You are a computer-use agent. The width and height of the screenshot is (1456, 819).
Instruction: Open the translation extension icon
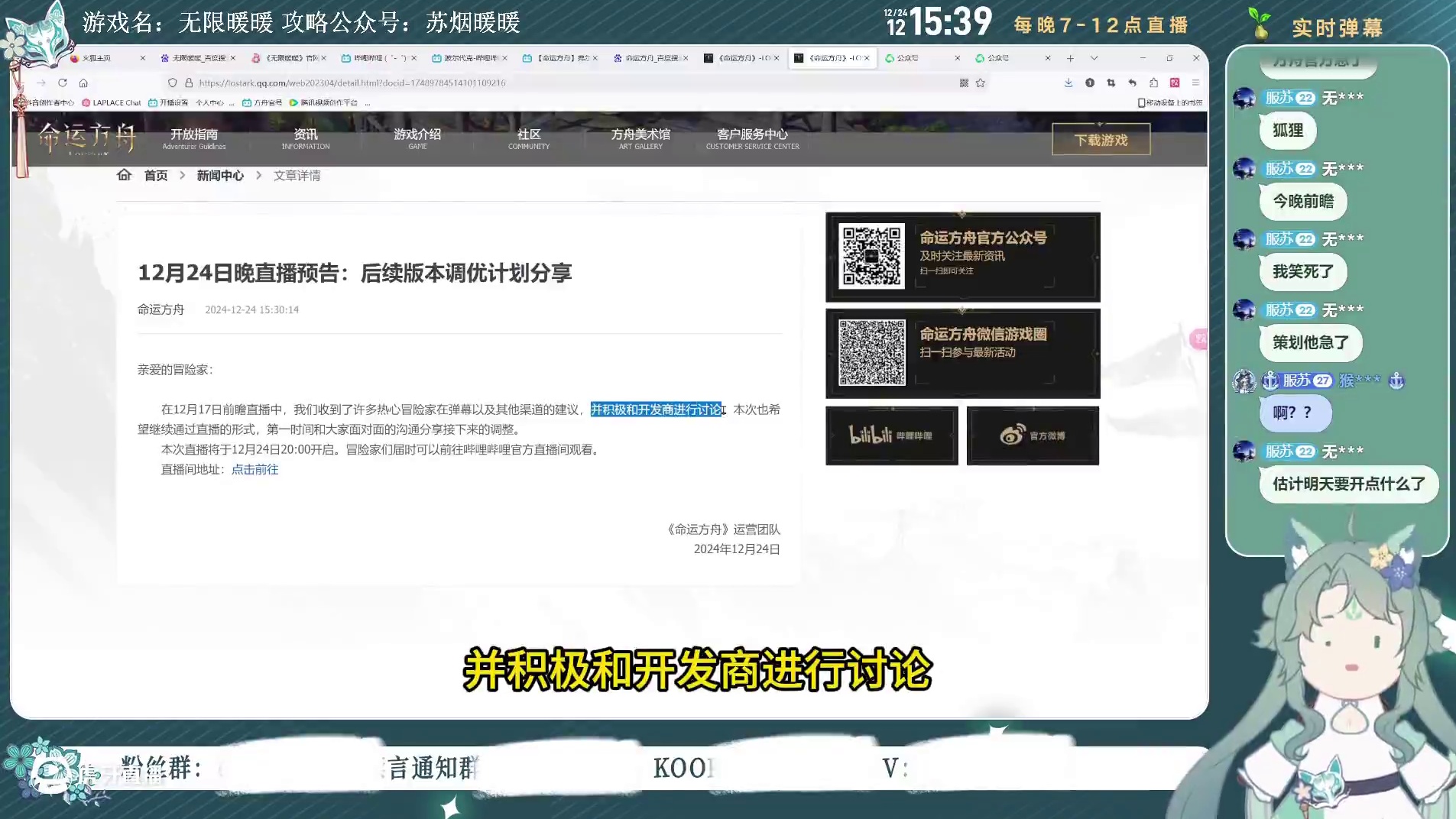(x=1176, y=83)
